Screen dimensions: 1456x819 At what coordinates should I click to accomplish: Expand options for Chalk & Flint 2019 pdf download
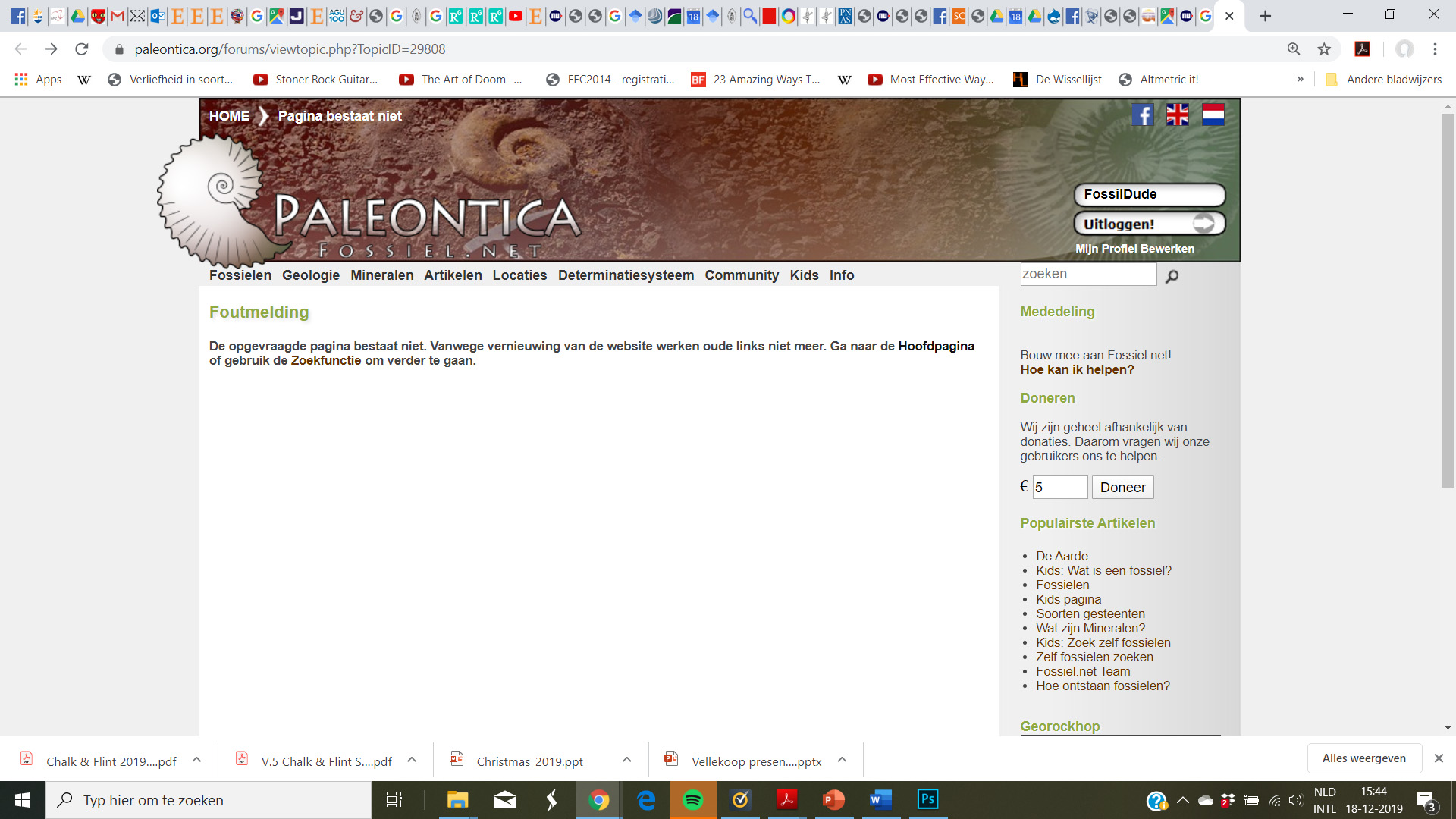(x=196, y=760)
